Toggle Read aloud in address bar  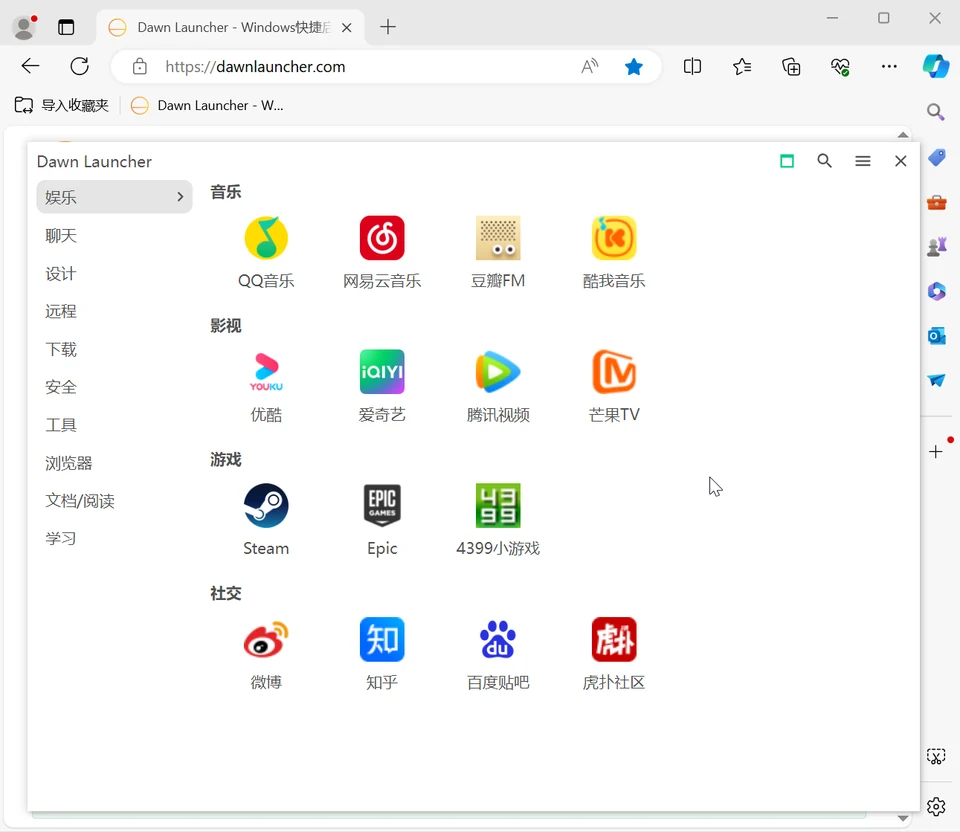coord(589,66)
